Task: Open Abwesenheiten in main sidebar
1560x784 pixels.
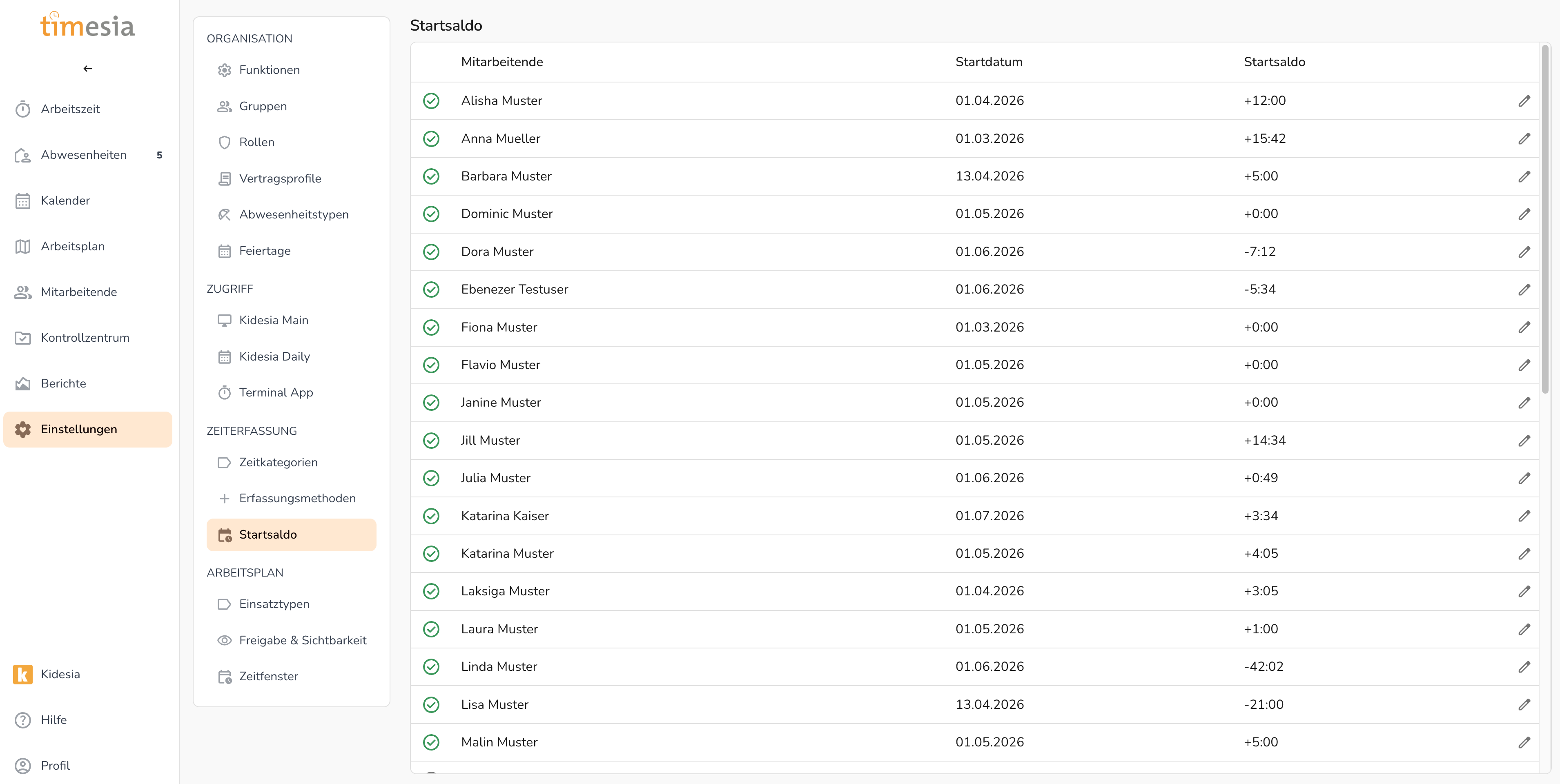Action: 84,155
